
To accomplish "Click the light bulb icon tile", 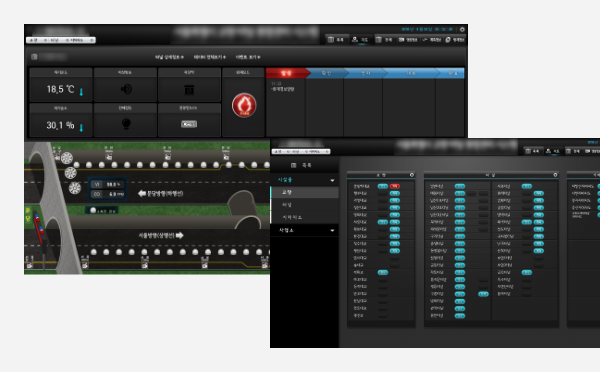I will 126,124.
